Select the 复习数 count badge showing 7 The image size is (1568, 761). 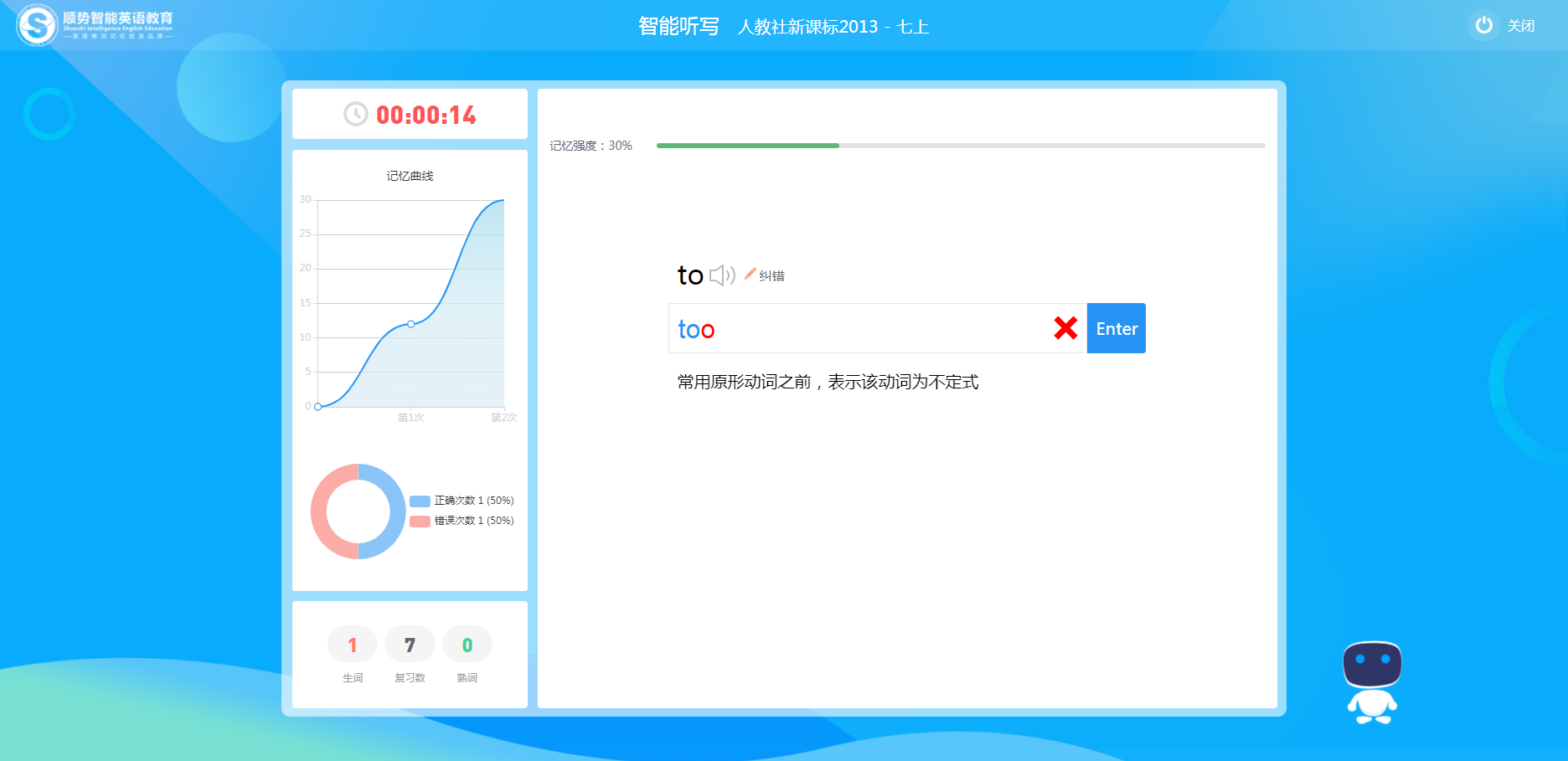tap(410, 645)
